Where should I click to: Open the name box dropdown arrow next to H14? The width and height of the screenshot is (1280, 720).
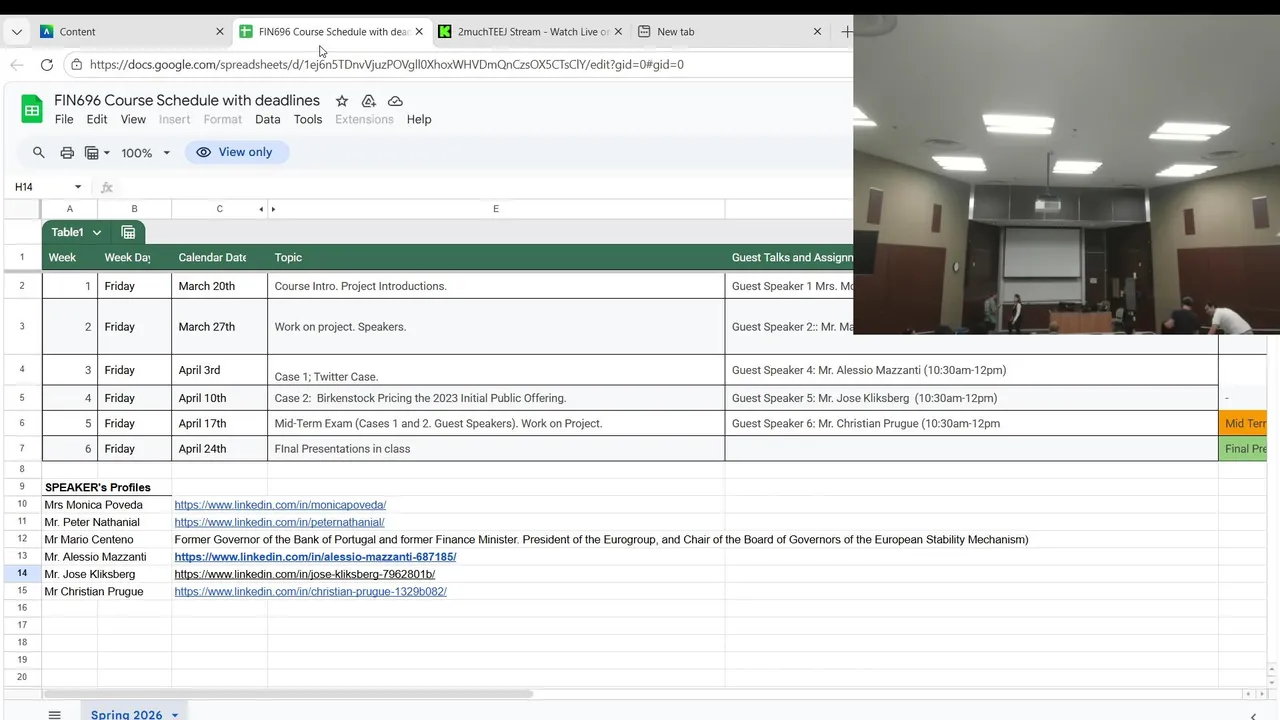(78, 187)
